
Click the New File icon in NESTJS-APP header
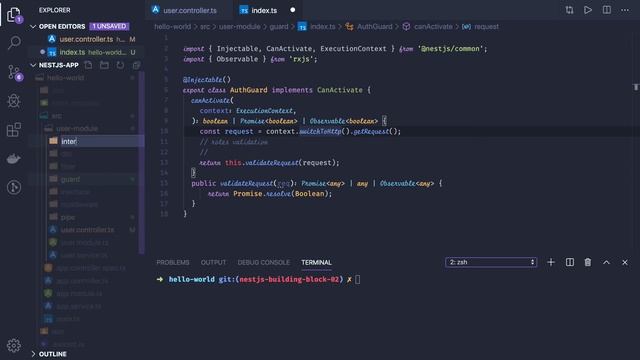[88, 65]
